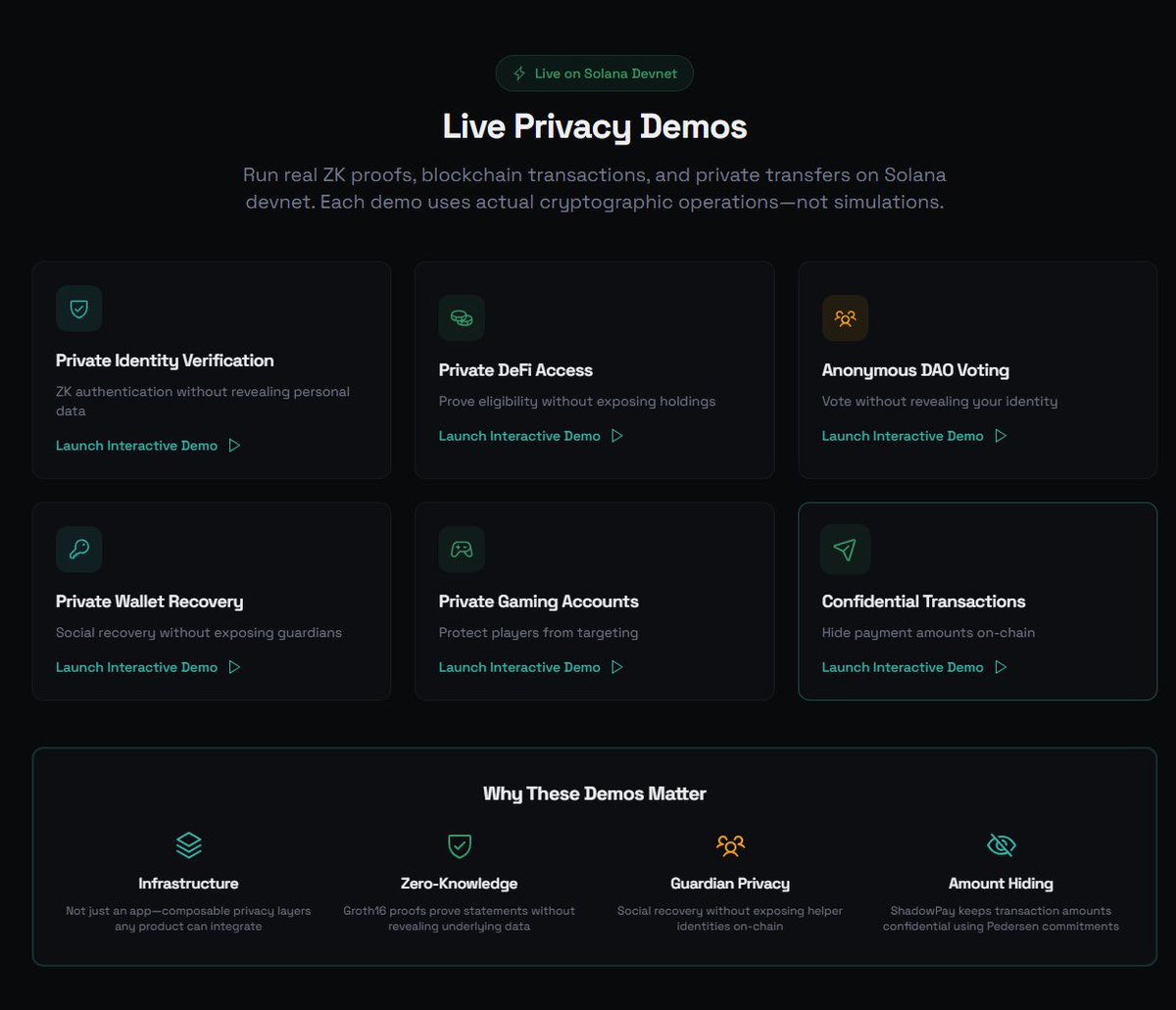Launch the Private Gaming Accounts interactive demo
The width and height of the screenshot is (1176, 1010).
pyautogui.click(x=519, y=666)
